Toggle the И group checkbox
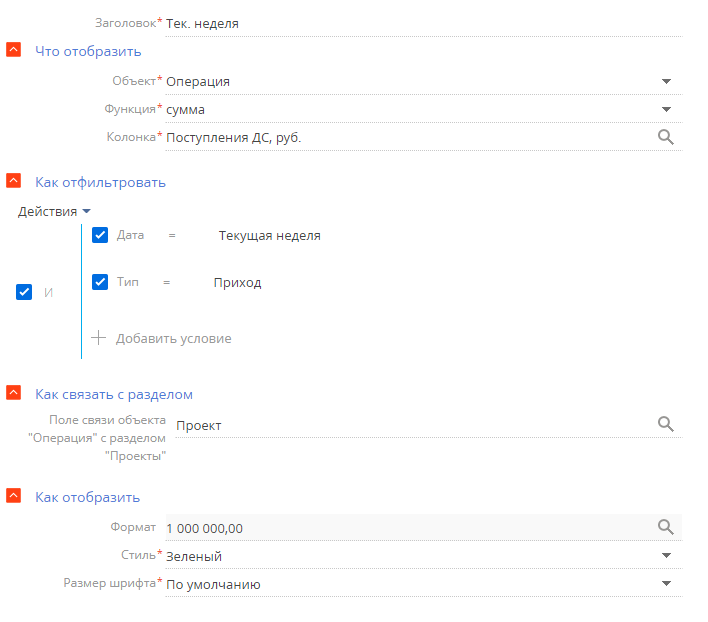 point(24,292)
